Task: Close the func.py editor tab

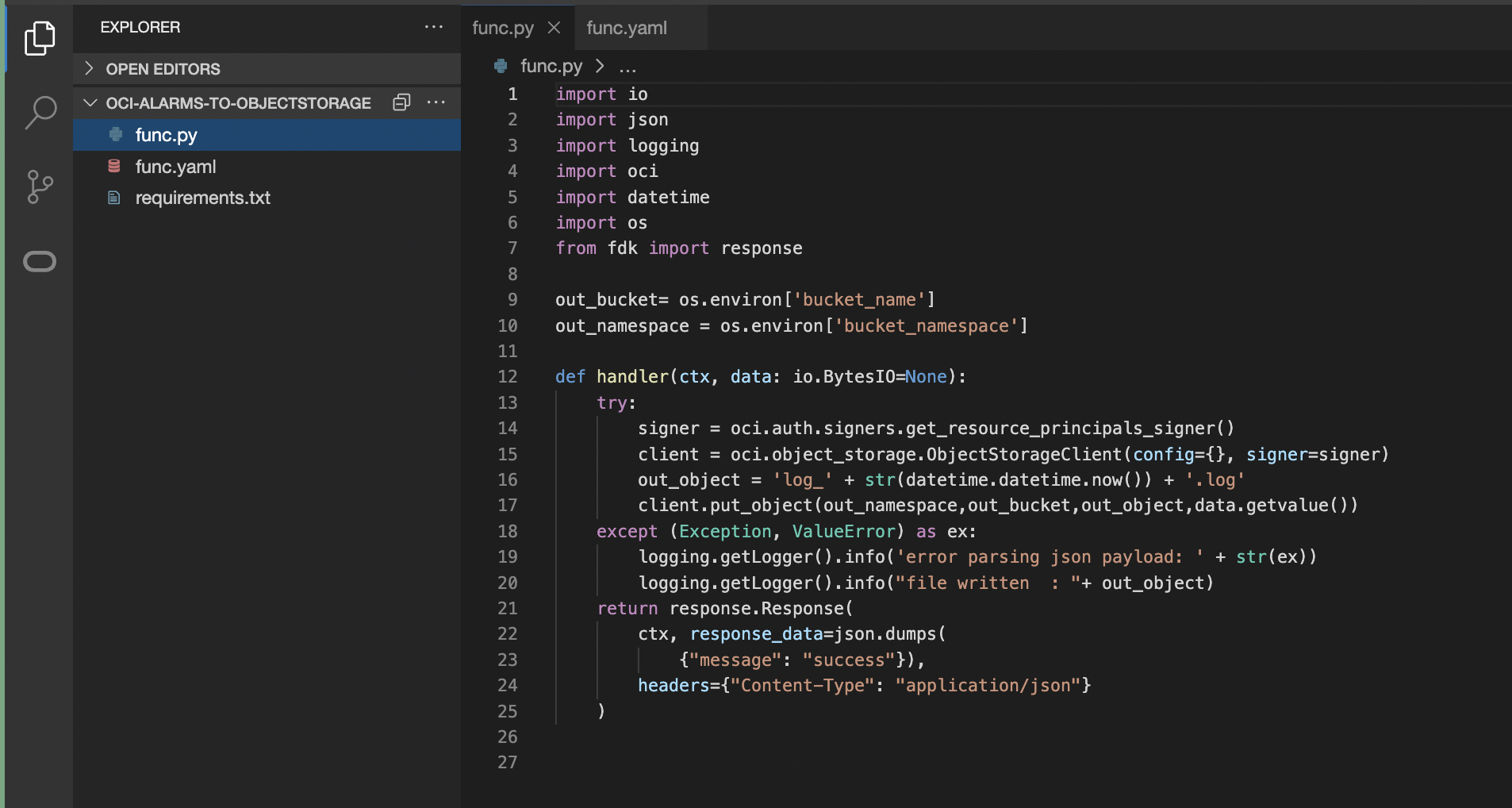Action: click(x=554, y=28)
